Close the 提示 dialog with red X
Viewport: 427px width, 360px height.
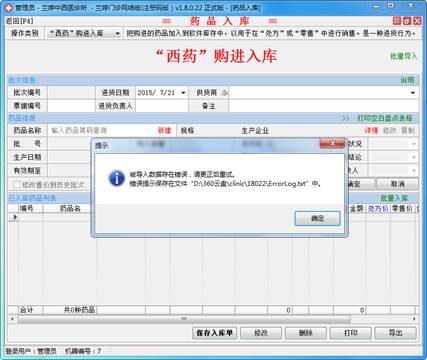pyautogui.click(x=332, y=143)
